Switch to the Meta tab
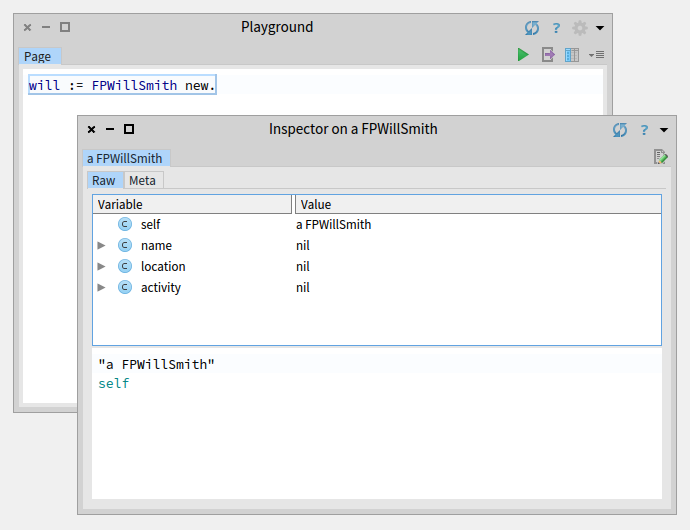This screenshot has height=530, width=690. pyautogui.click(x=143, y=180)
